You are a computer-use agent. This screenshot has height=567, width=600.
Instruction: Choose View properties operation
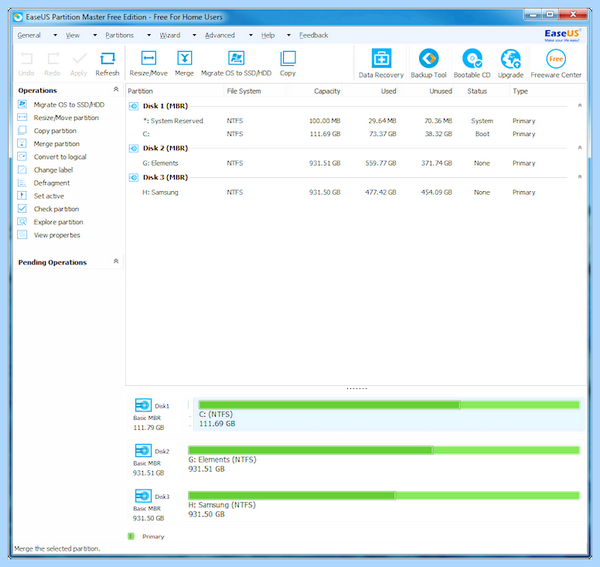click(x=57, y=235)
